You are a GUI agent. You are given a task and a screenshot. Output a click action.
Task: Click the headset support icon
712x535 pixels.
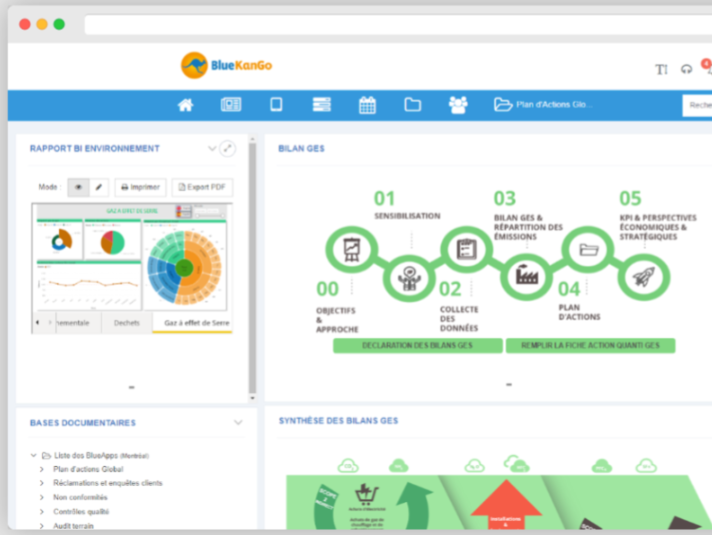coord(686,69)
